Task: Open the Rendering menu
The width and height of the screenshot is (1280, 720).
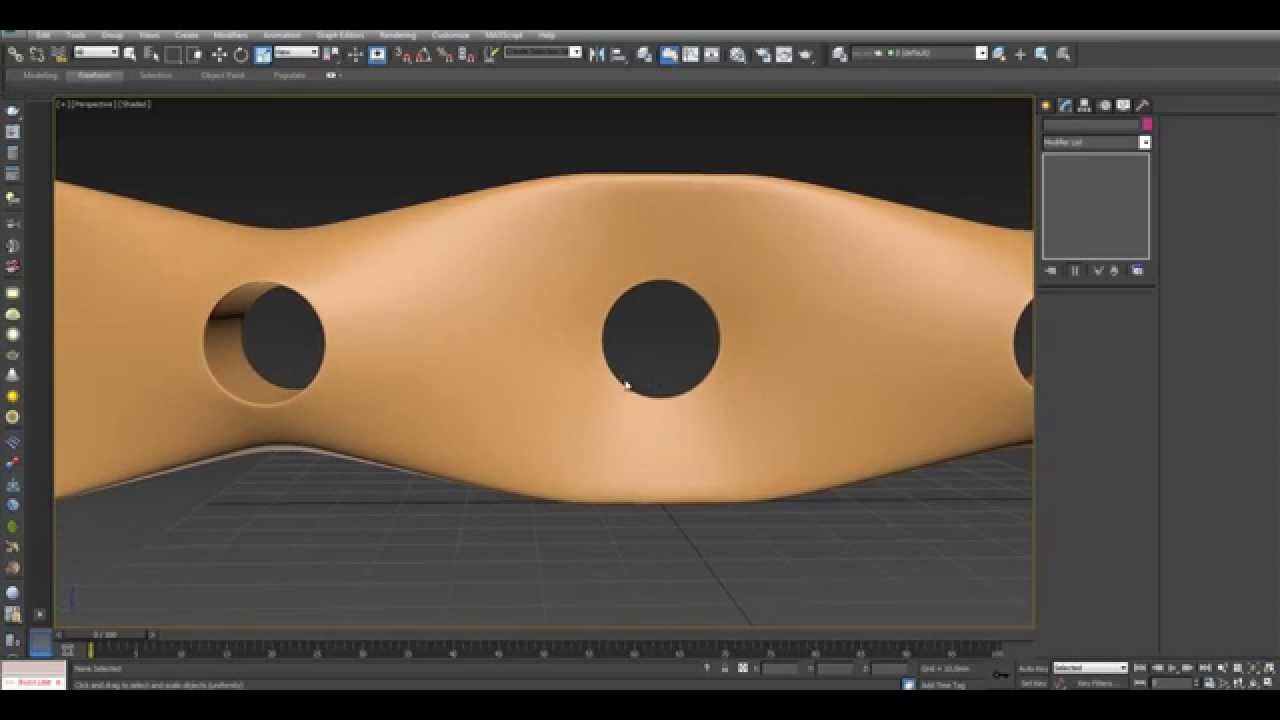Action: click(398, 35)
